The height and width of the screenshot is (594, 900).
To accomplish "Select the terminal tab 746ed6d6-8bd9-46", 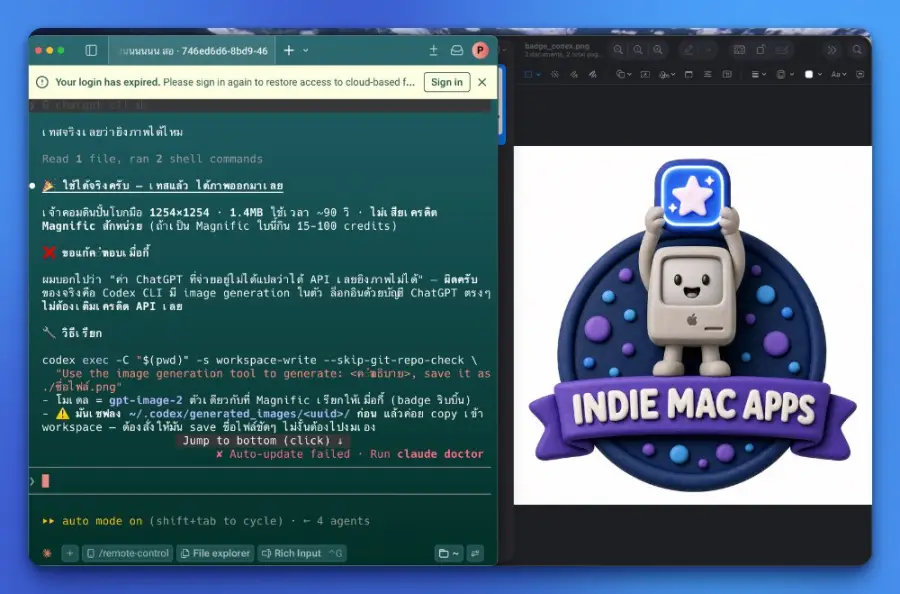I will pyautogui.click(x=192, y=51).
